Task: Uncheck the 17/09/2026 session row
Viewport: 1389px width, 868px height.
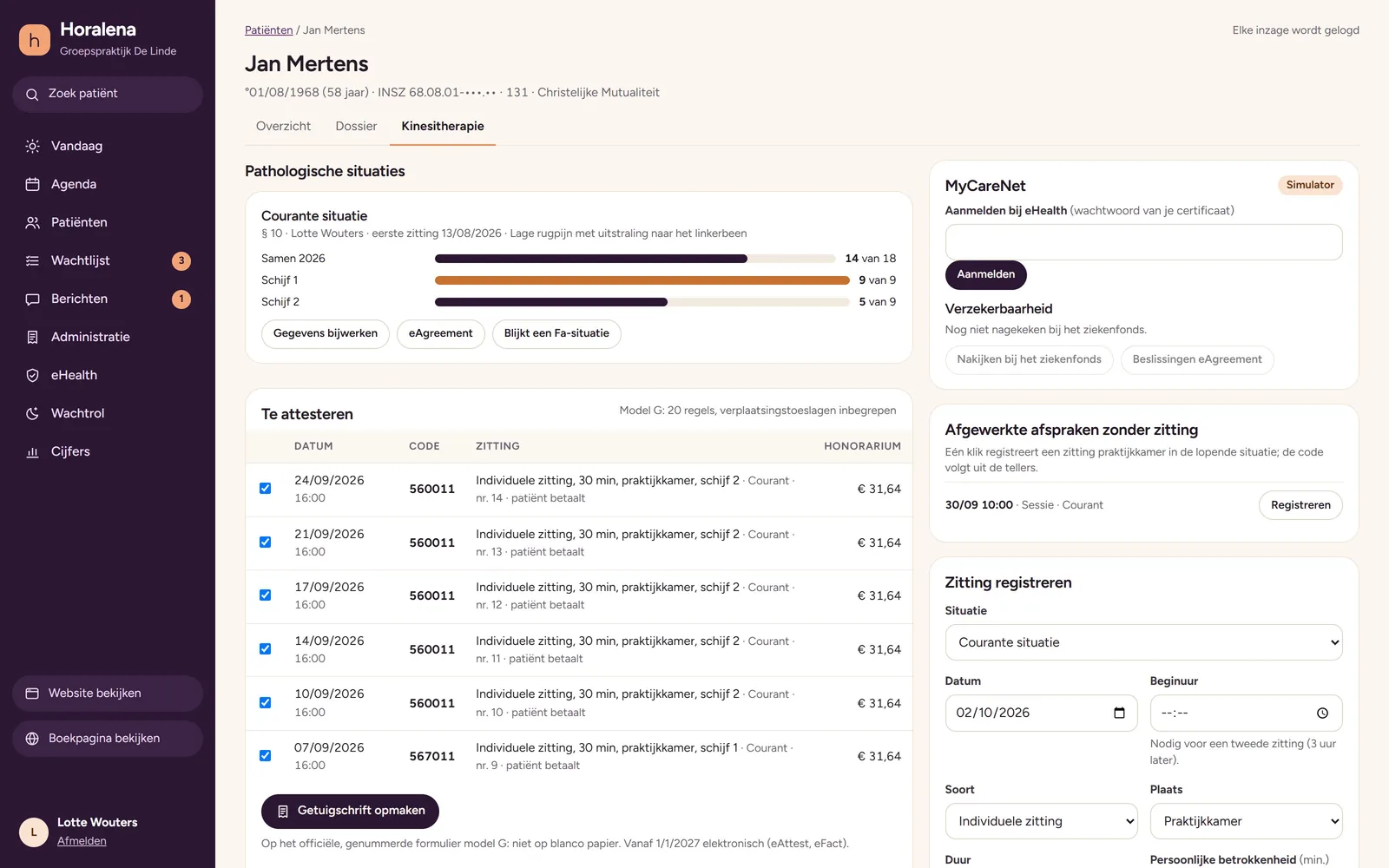Action: point(266,595)
